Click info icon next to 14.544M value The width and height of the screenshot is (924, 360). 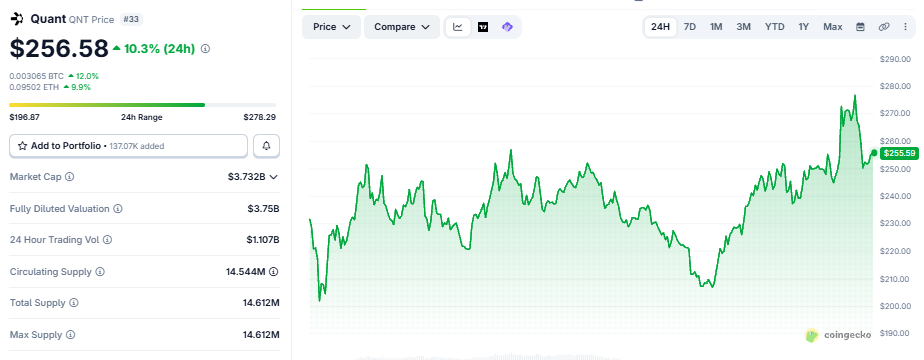tap(274, 272)
